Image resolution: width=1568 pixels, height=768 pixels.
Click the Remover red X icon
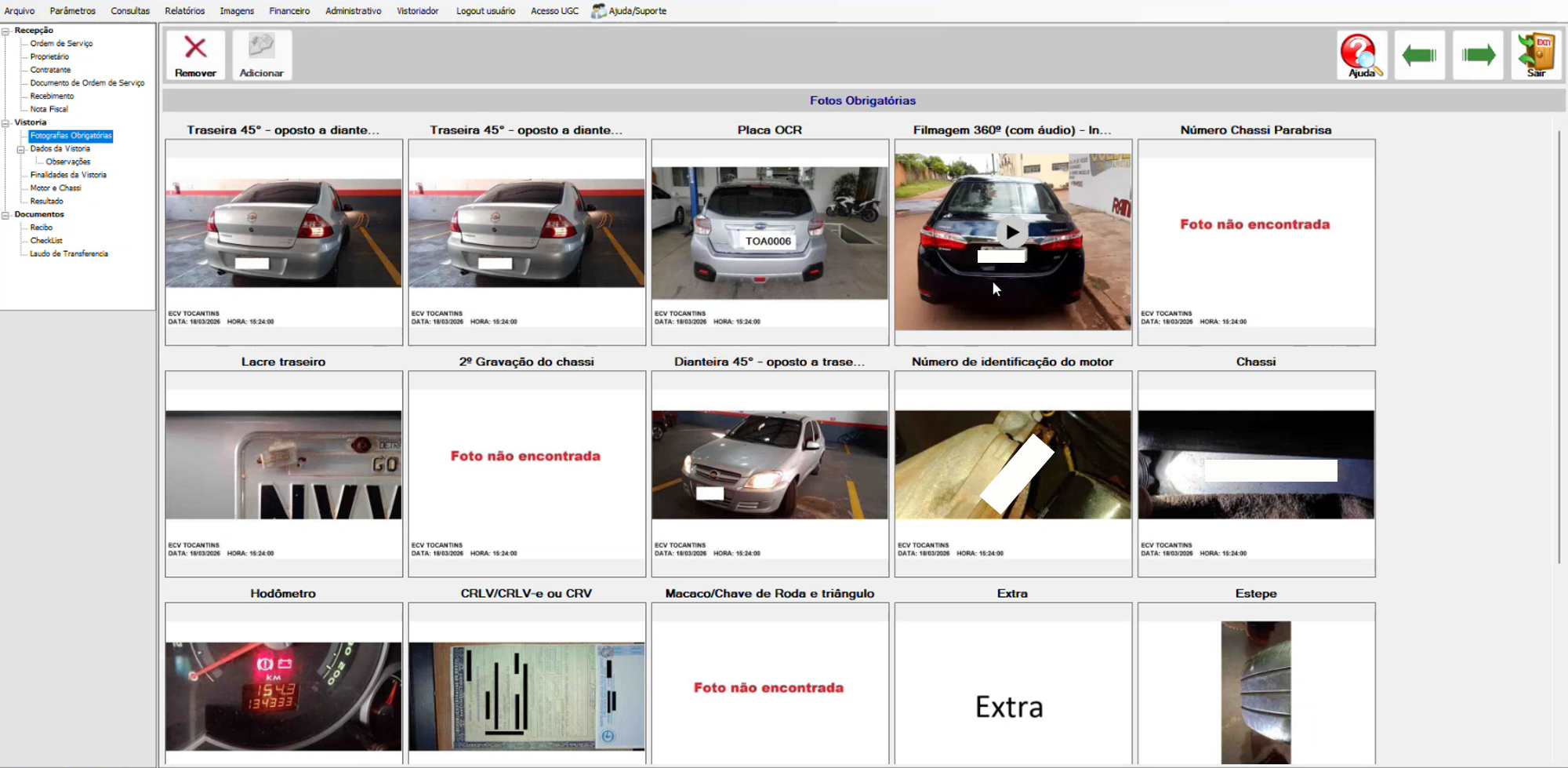195,48
